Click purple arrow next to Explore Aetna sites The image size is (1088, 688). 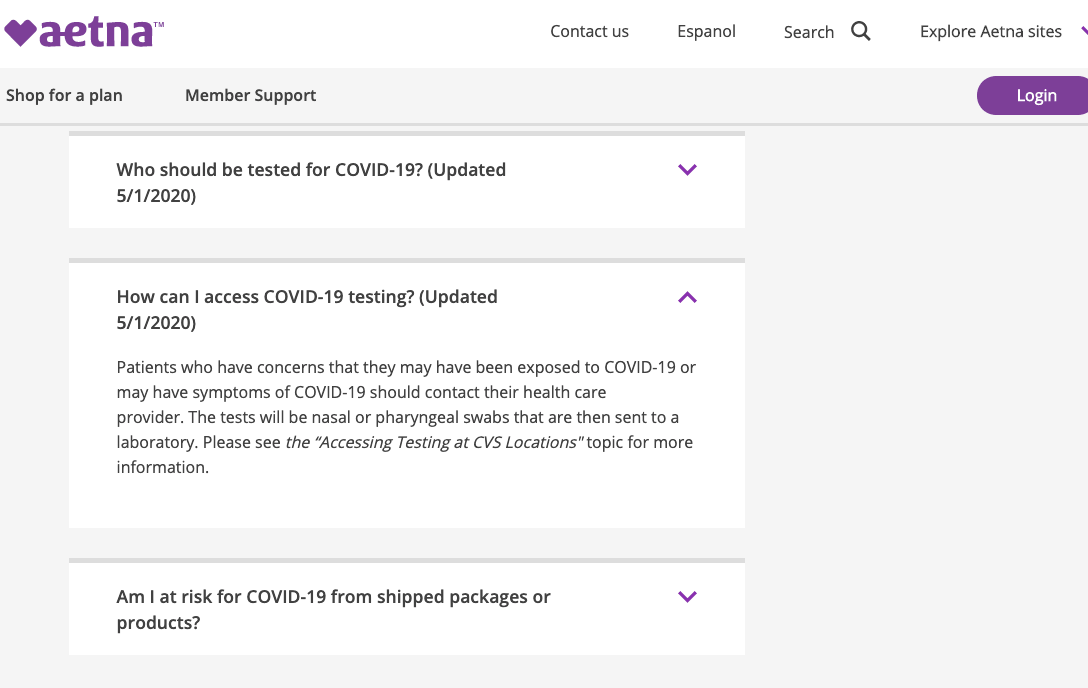click(1083, 32)
